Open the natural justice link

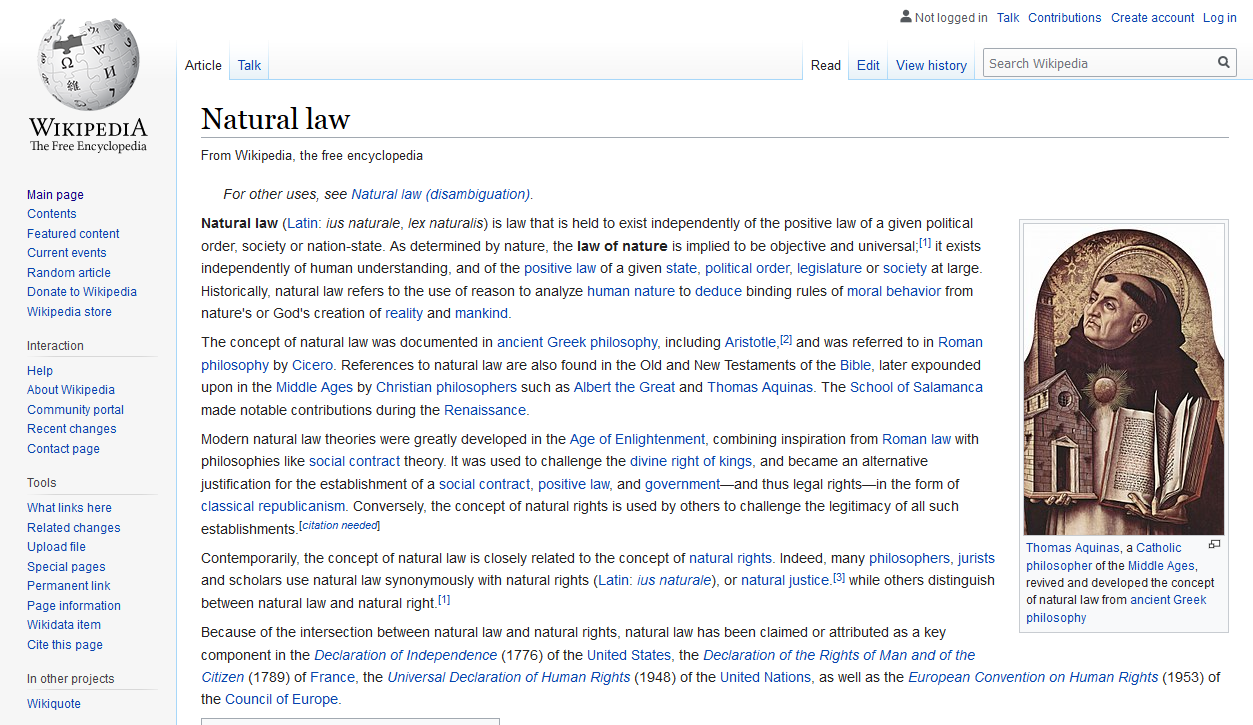[785, 580]
